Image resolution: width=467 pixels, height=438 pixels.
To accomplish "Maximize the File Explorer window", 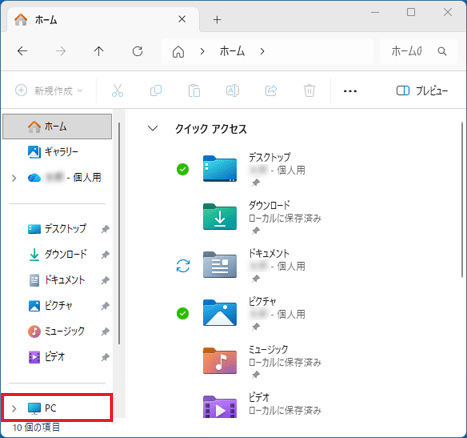I will tap(411, 12).
